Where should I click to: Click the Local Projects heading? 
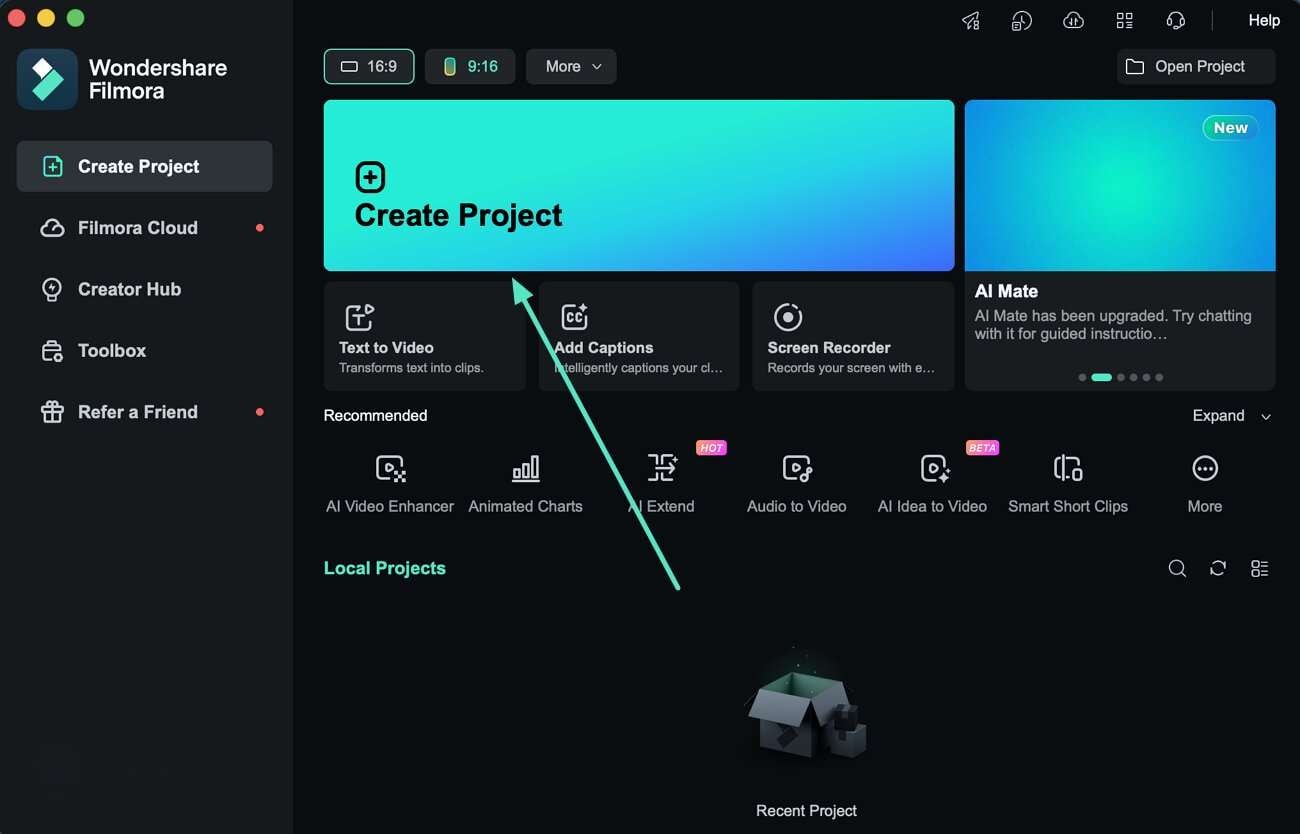pos(385,568)
